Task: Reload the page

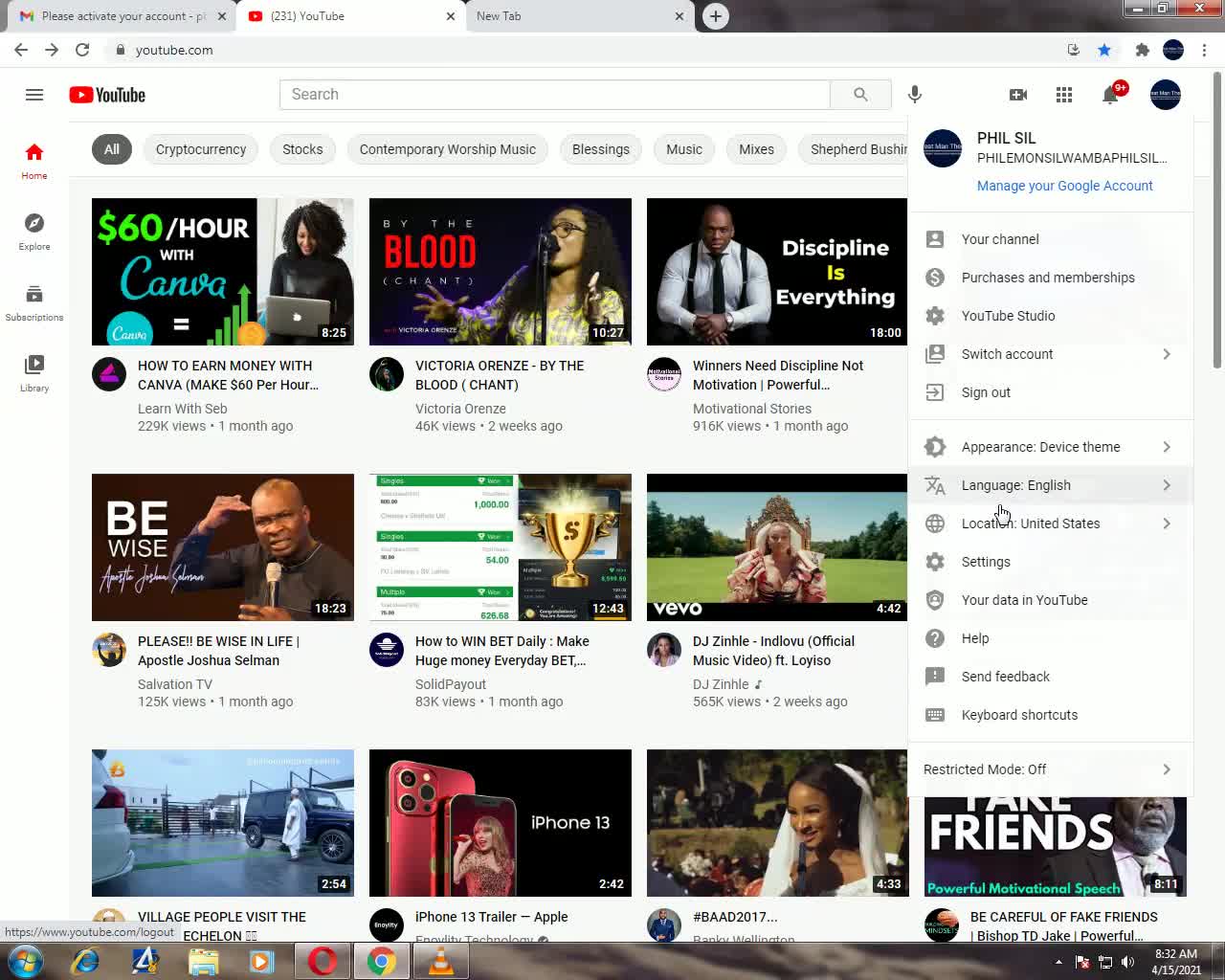Action: pyautogui.click(x=82, y=50)
